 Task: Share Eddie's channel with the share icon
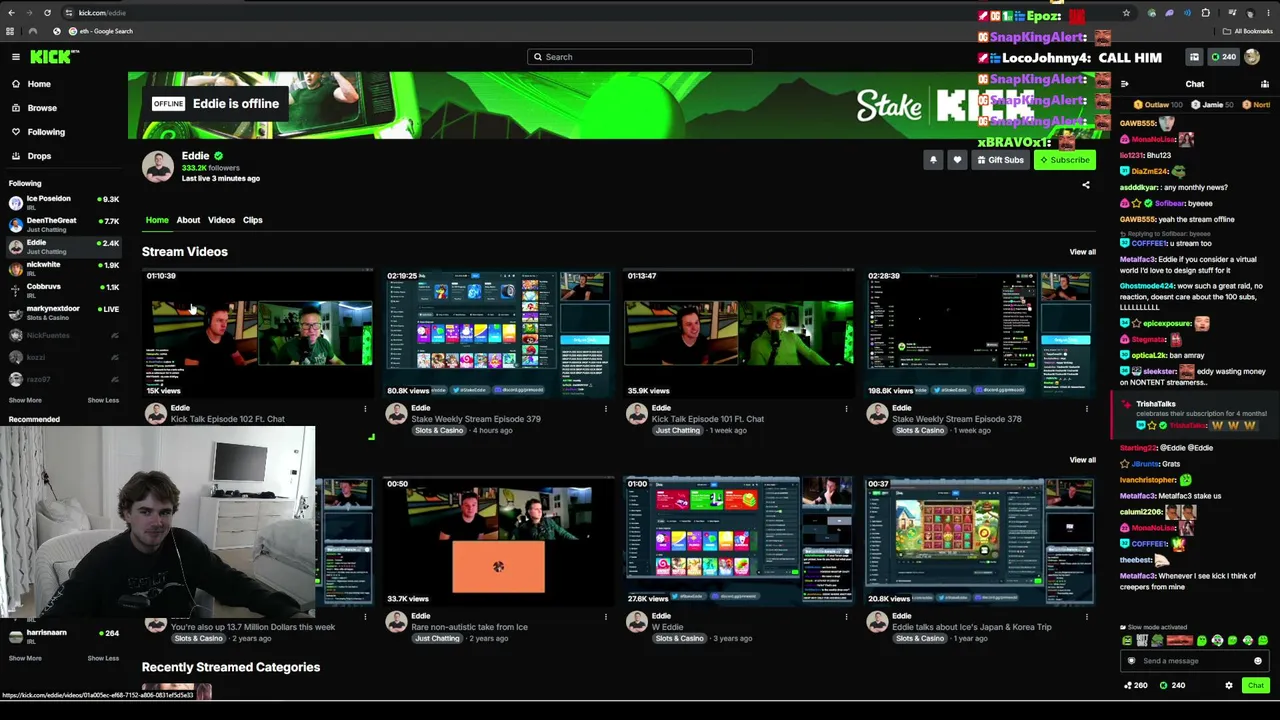click(1086, 185)
